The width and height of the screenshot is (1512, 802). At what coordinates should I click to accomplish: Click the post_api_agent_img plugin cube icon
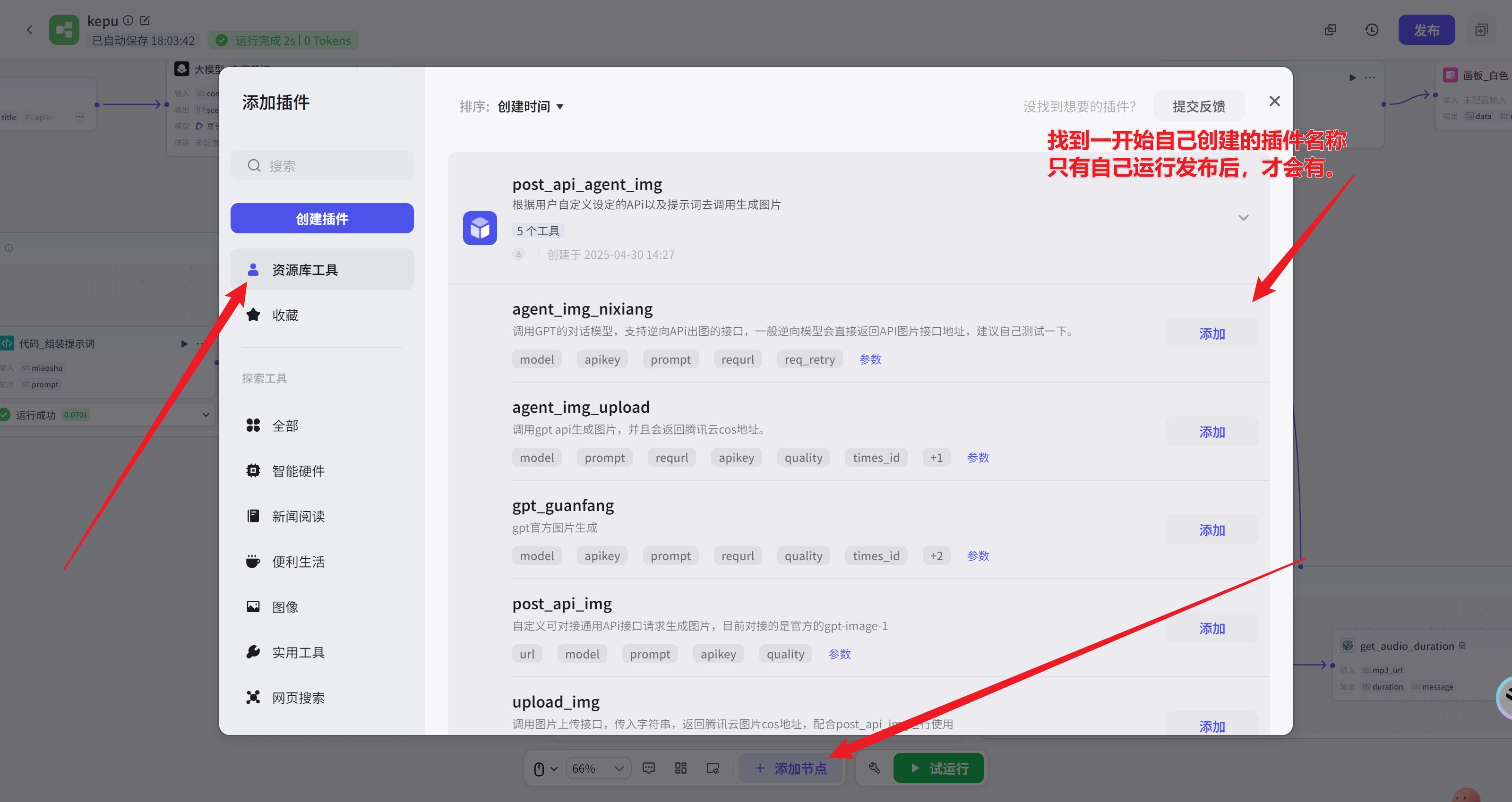coord(480,228)
